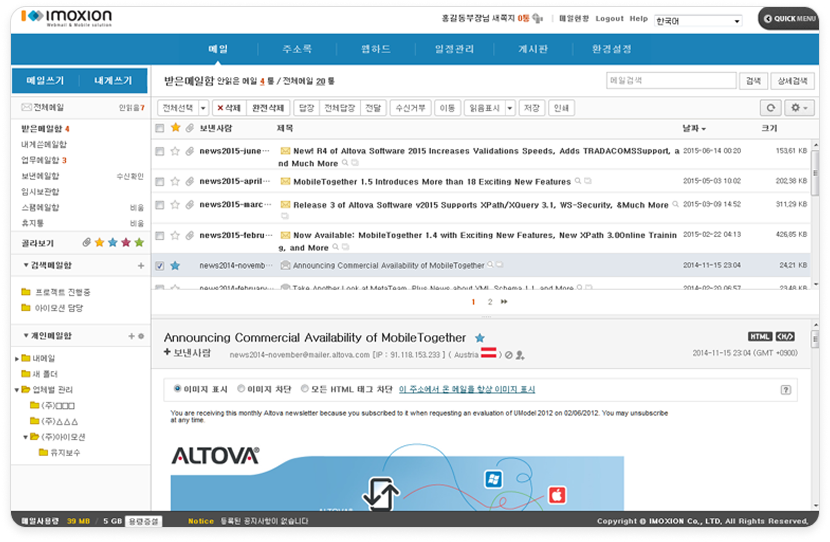Uncheck the news2014-novemb mail checkbox
Viewport: 830px width, 542px height.
159,266
